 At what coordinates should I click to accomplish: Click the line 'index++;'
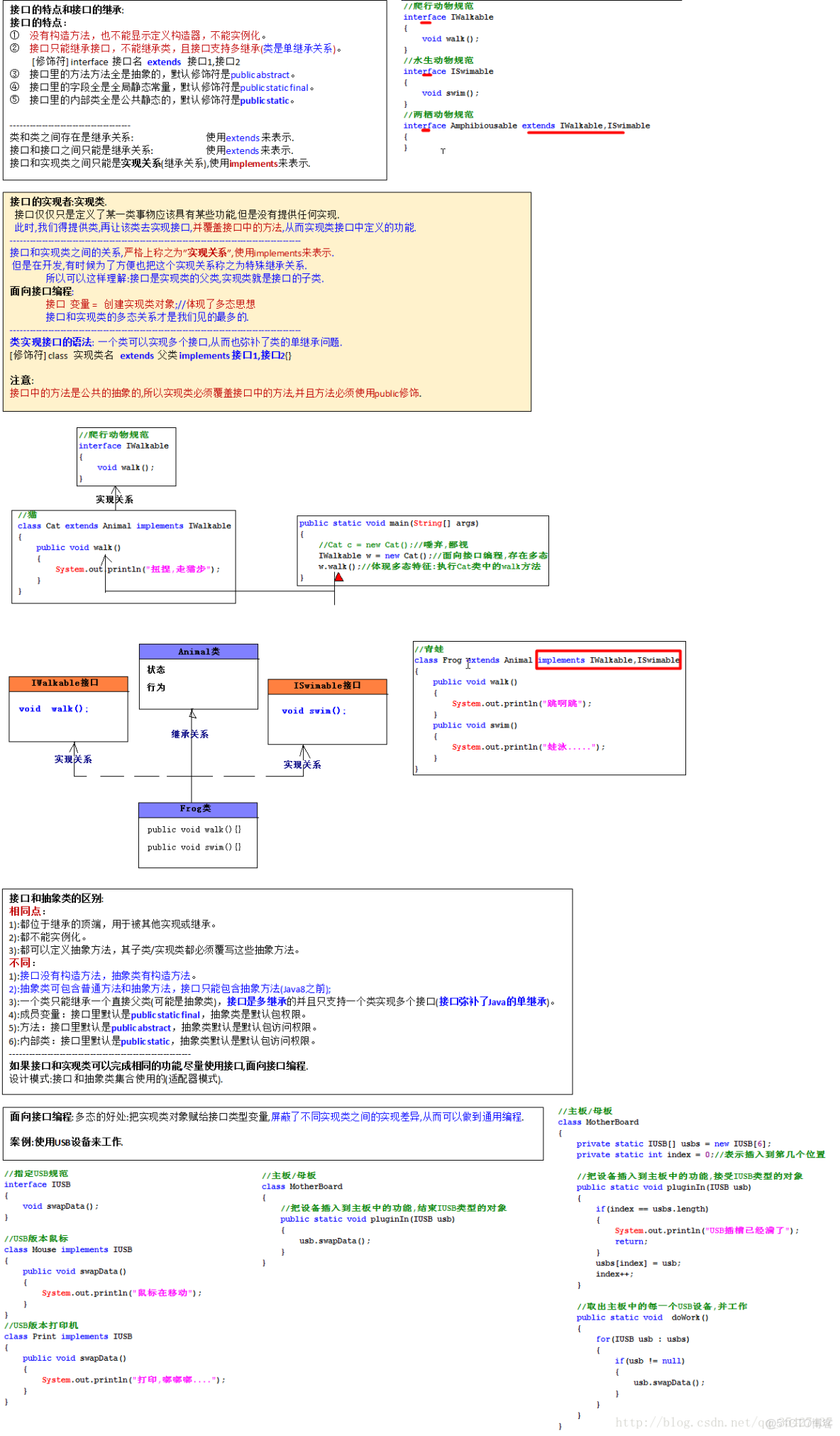pyautogui.click(x=614, y=1274)
